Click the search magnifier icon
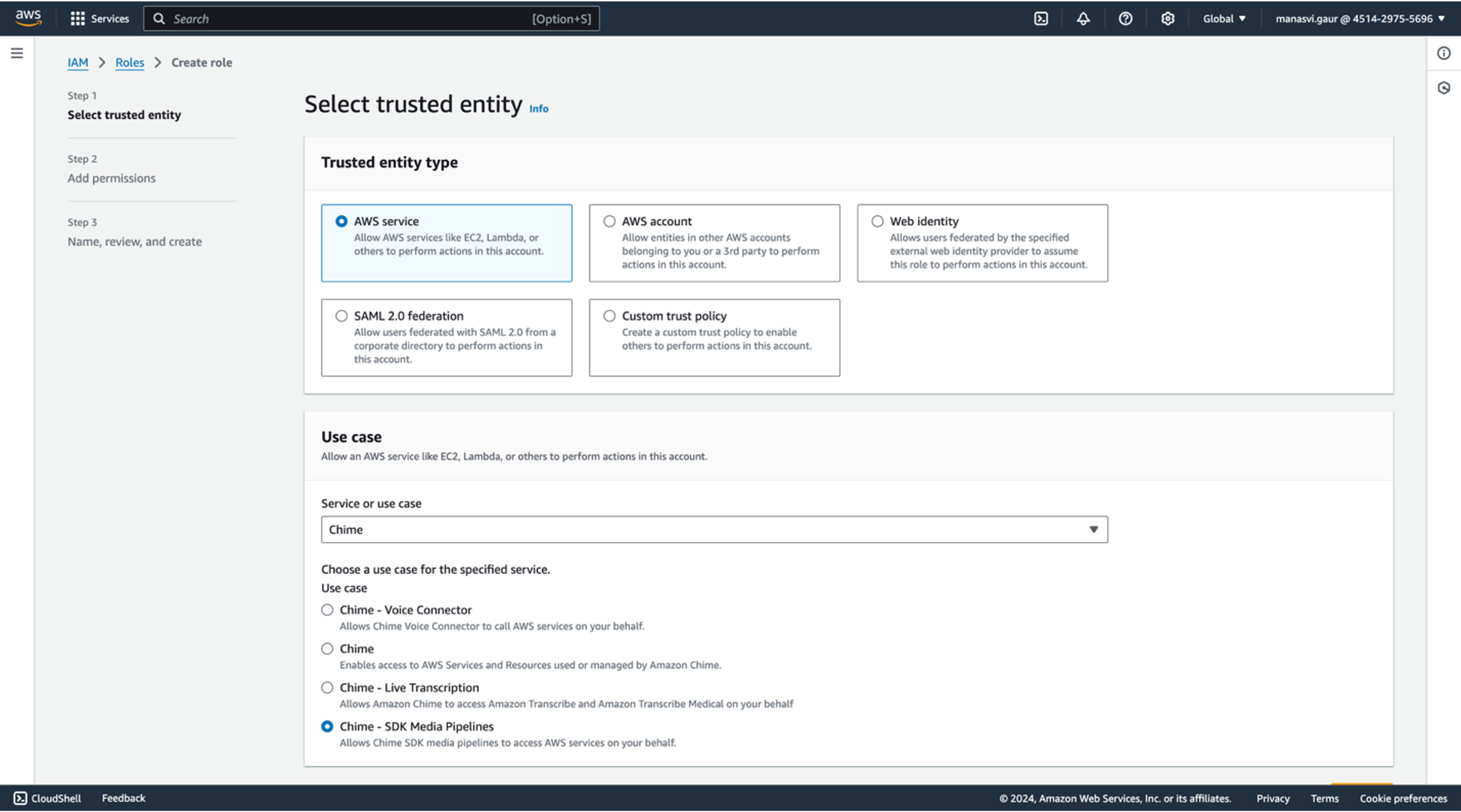Viewport: 1461px width, 812px height. tap(159, 19)
